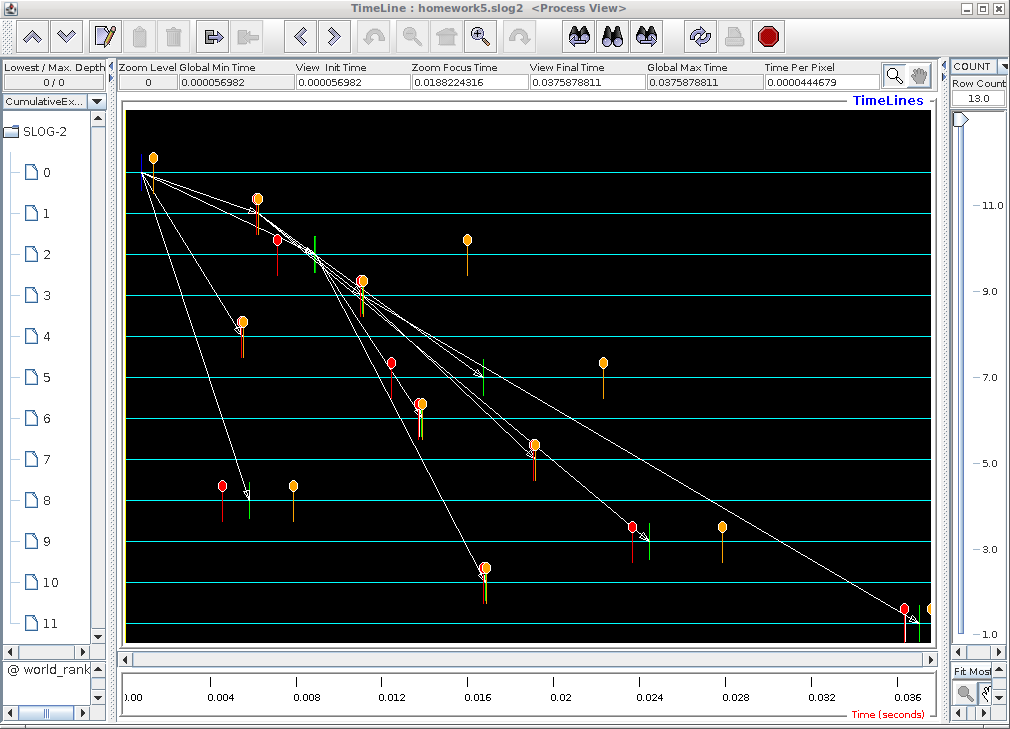Click the up arrow toolbar button
Viewport: 1010px width, 729px height.
click(33, 37)
